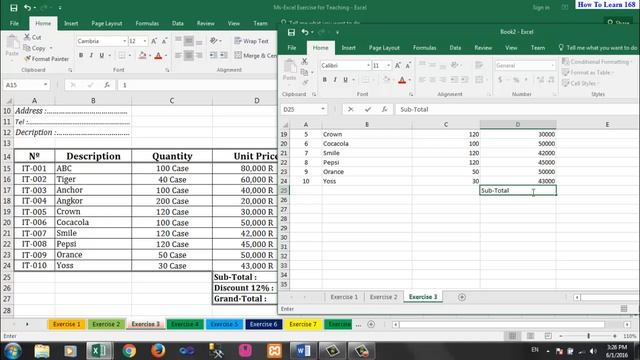Click Increase Font Size in Book2
The height and width of the screenshot is (360, 640).
point(398,65)
